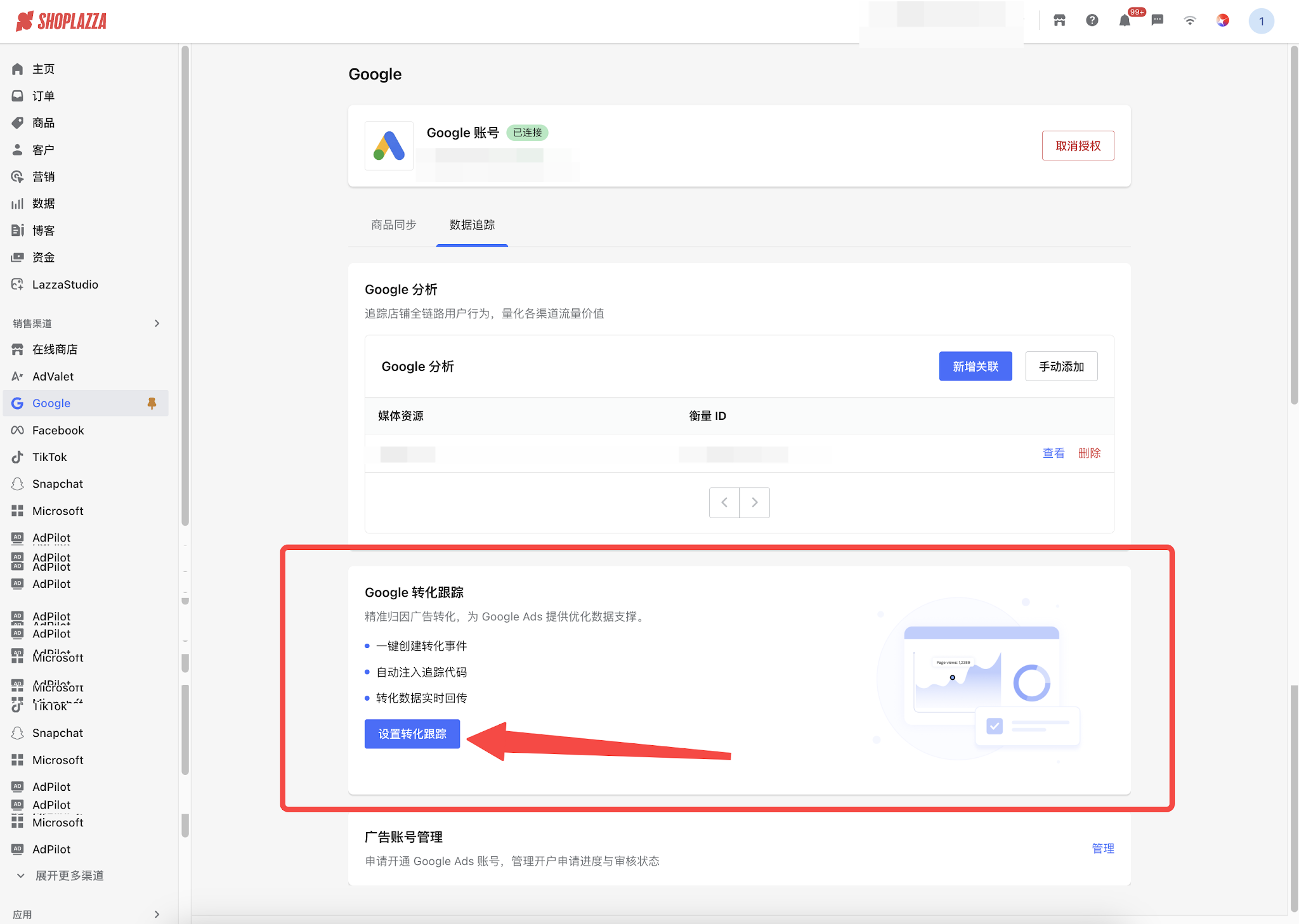1299x924 pixels.
Task: Click the Google G icon in sidebar
Action: pos(17,403)
